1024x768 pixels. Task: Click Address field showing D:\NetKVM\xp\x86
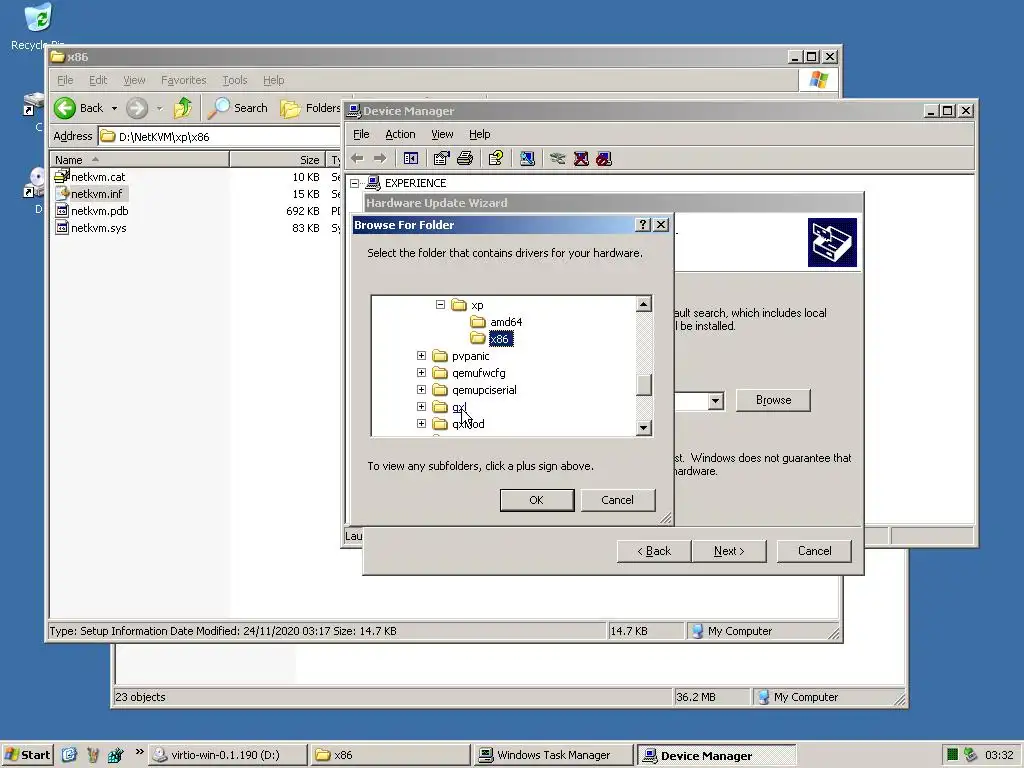click(219, 136)
